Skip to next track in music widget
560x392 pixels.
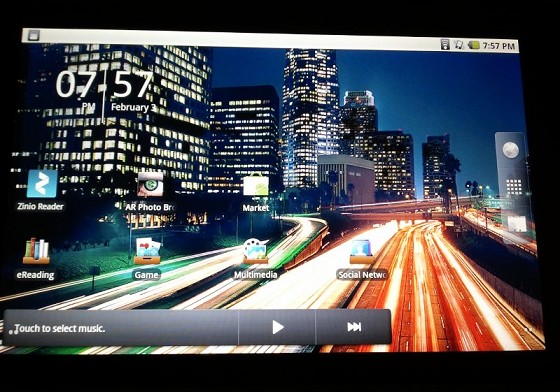point(354,327)
